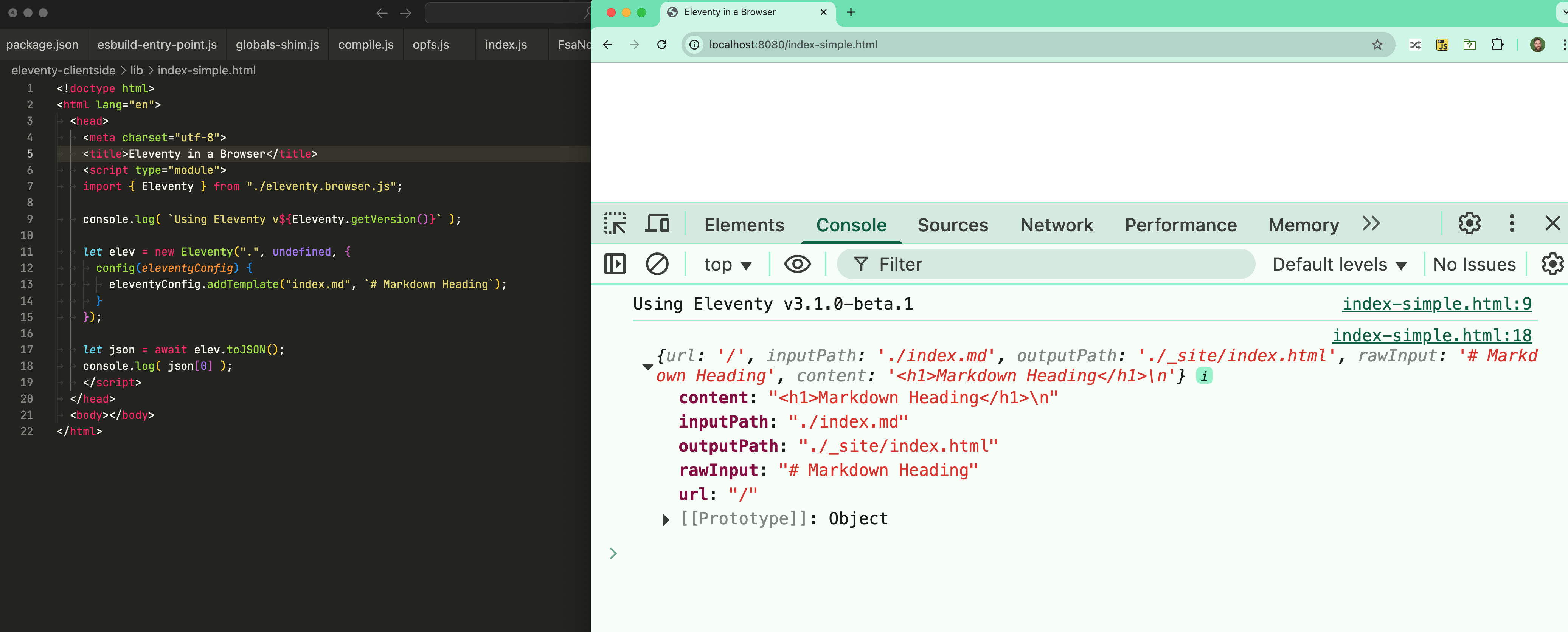Click the 'Using Eleventy v3.1.0-beta.1' log line
The image size is (1568, 632).
click(773, 304)
